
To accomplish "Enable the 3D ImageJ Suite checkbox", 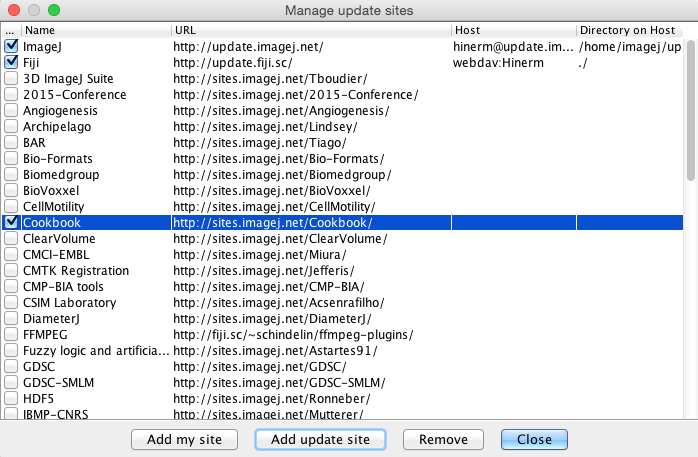I will 11,78.
